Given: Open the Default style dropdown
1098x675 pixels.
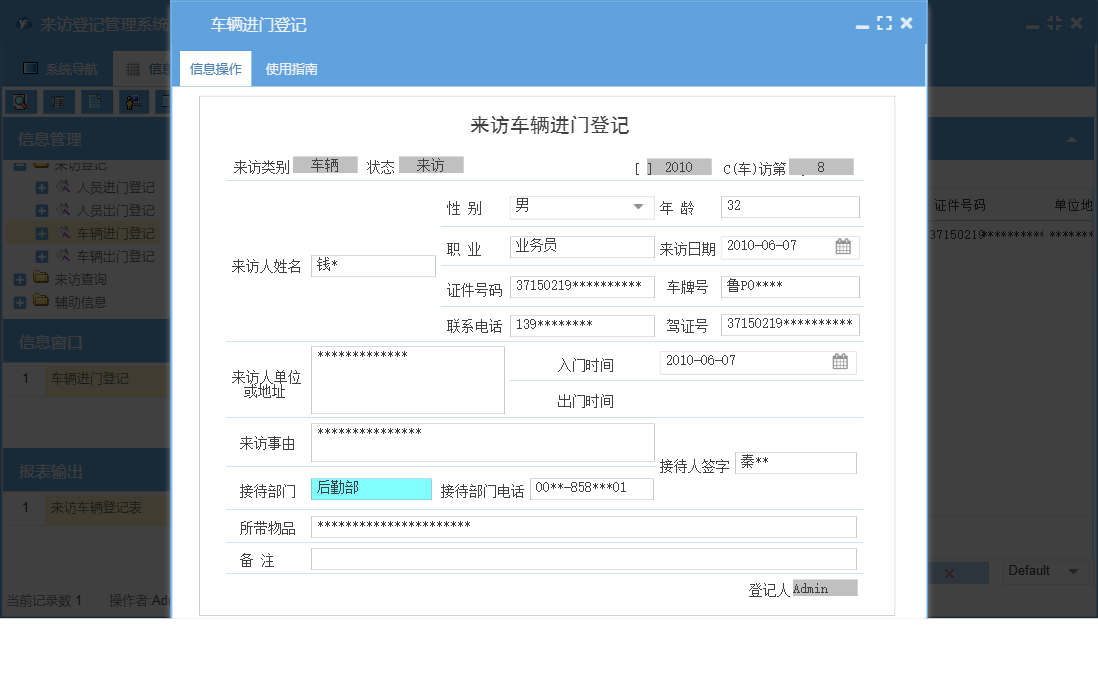Looking at the screenshot, I should (1044, 572).
